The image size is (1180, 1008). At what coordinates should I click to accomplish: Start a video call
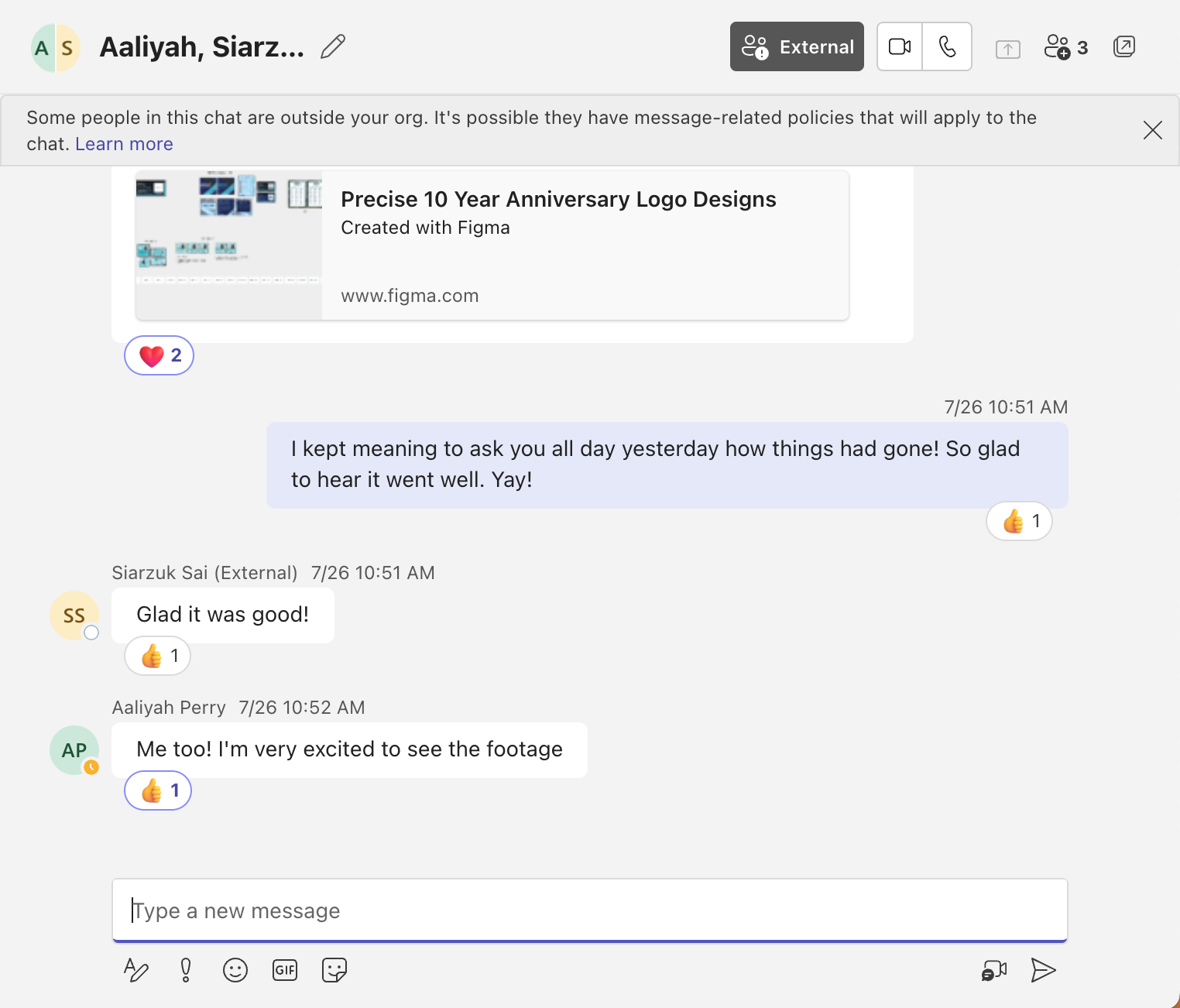click(x=898, y=46)
